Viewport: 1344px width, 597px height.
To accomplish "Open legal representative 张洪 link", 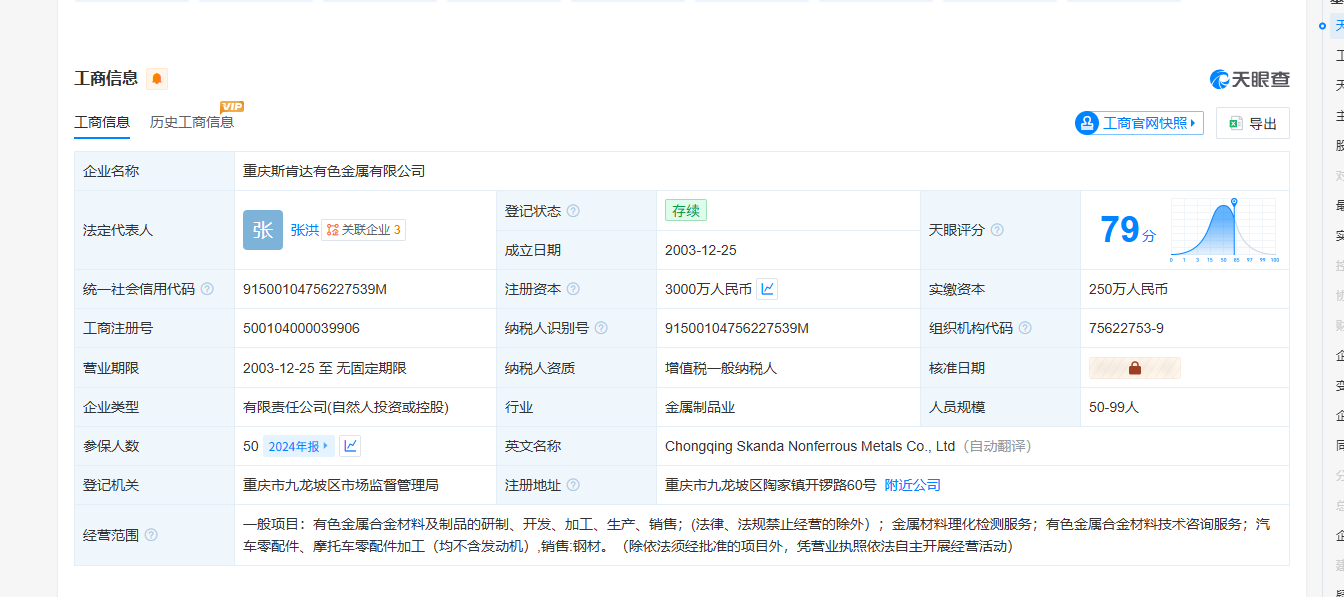I will 305,230.
